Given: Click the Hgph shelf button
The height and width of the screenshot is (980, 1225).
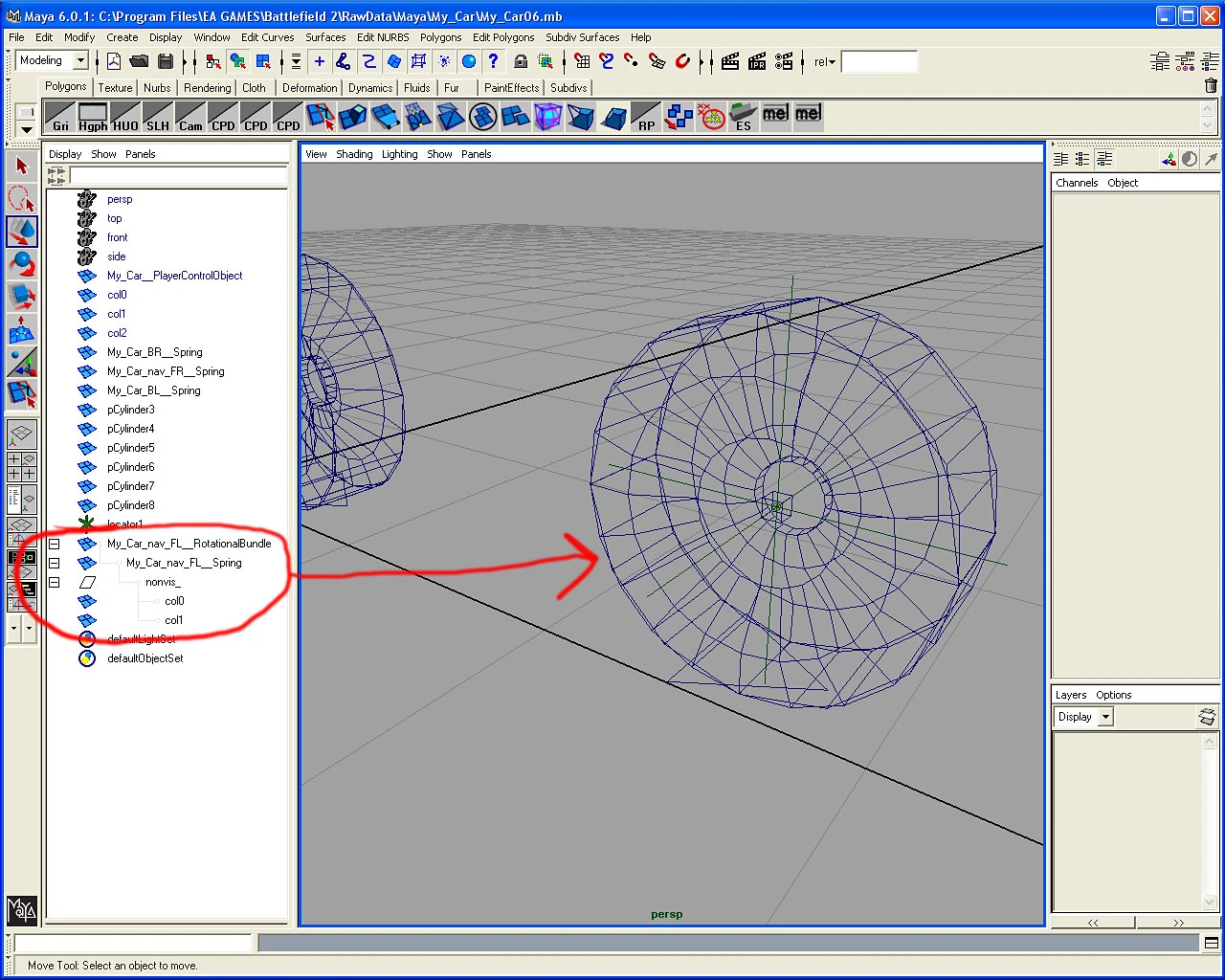Looking at the screenshot, I should pos(93,117).
